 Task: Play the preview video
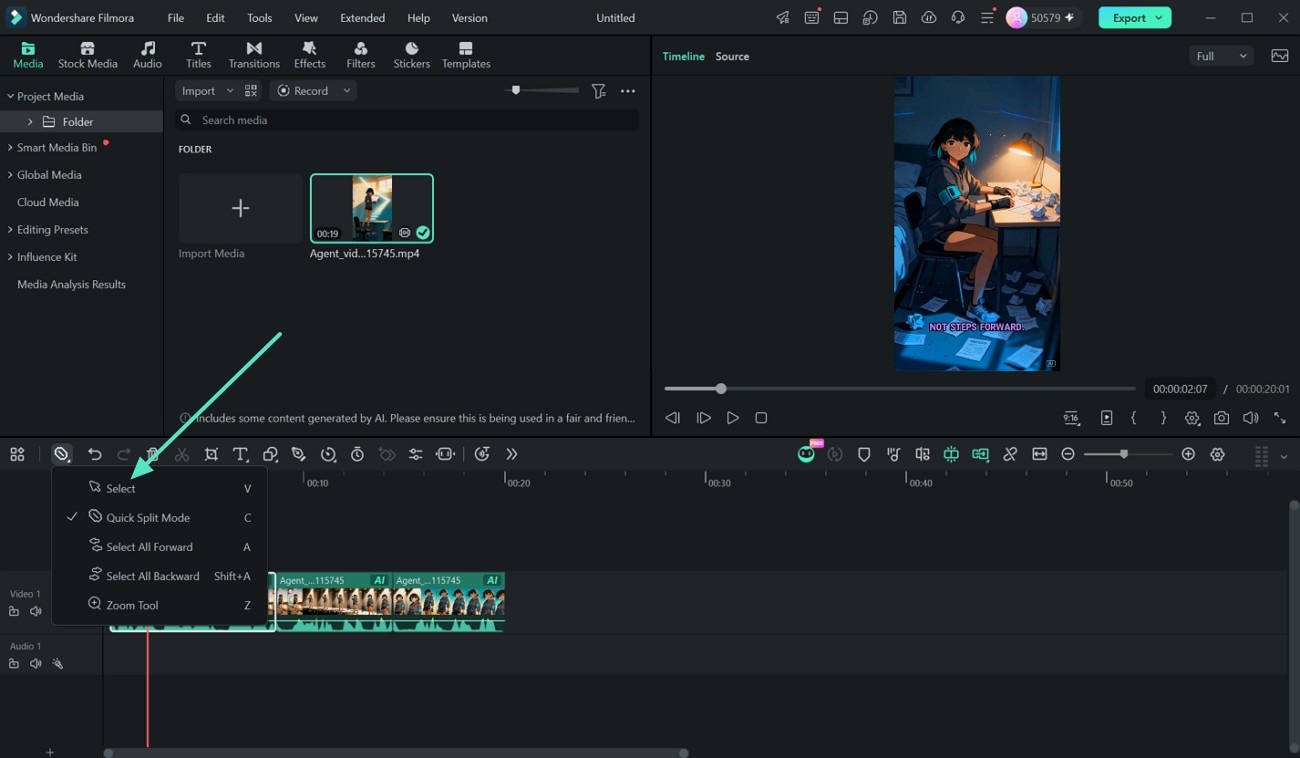[733, 418]
